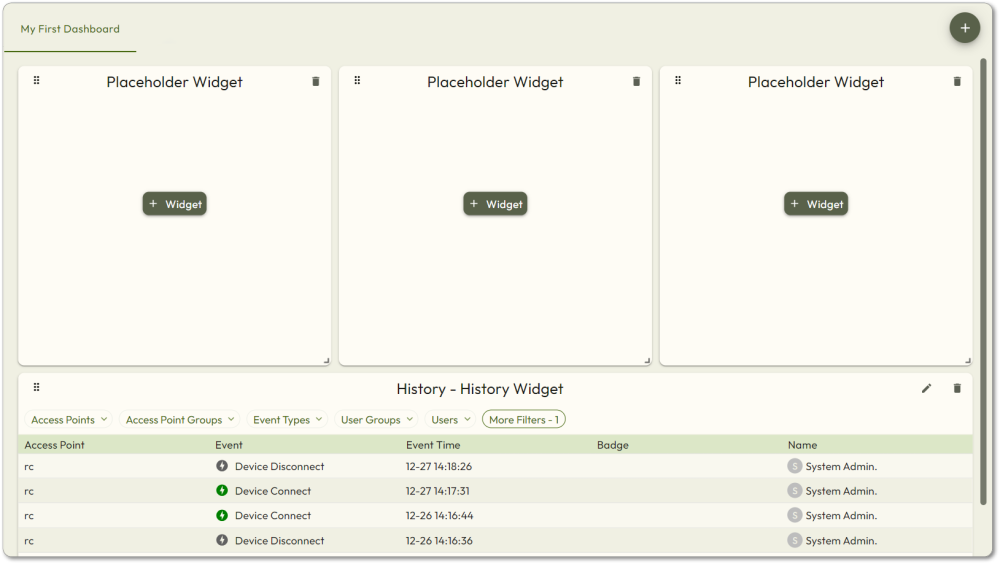The image size is (1000, 564).
Task: Click rc access point in 14:18:26 row
Action: [x=29, y=467]
